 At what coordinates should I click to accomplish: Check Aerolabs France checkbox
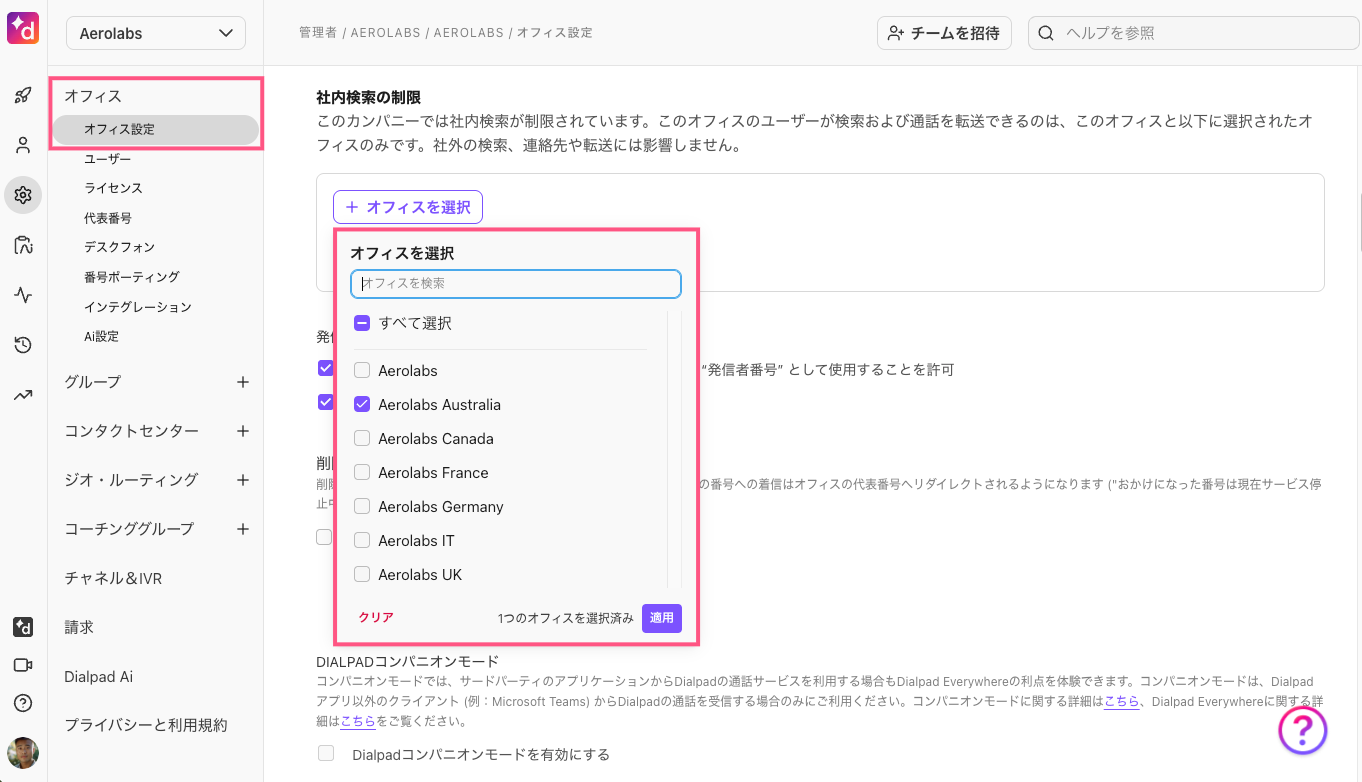[x=362, y=473]
